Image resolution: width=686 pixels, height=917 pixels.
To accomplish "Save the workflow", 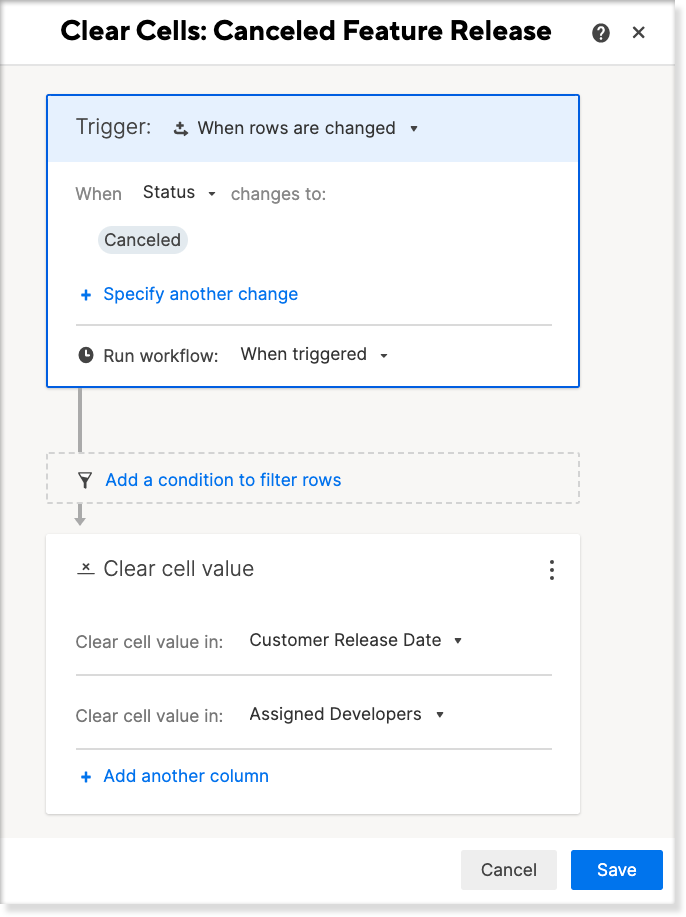I will (616, 870).
